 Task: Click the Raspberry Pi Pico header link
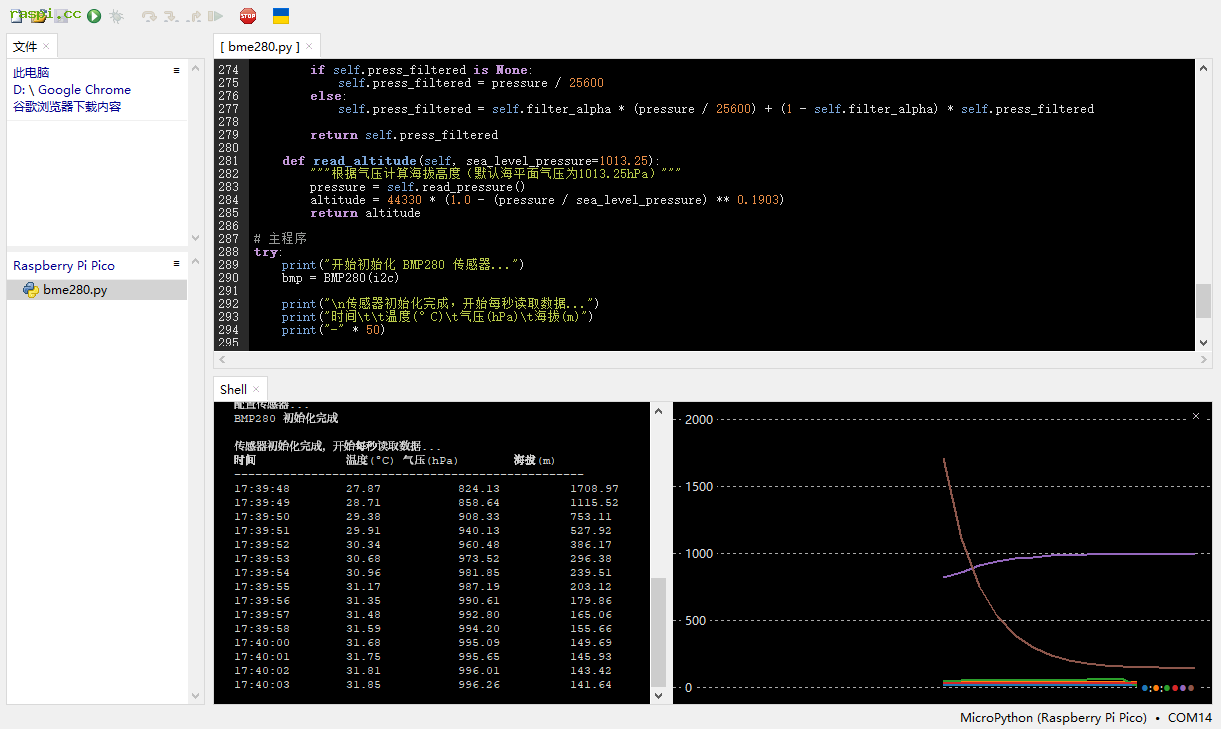64,266
